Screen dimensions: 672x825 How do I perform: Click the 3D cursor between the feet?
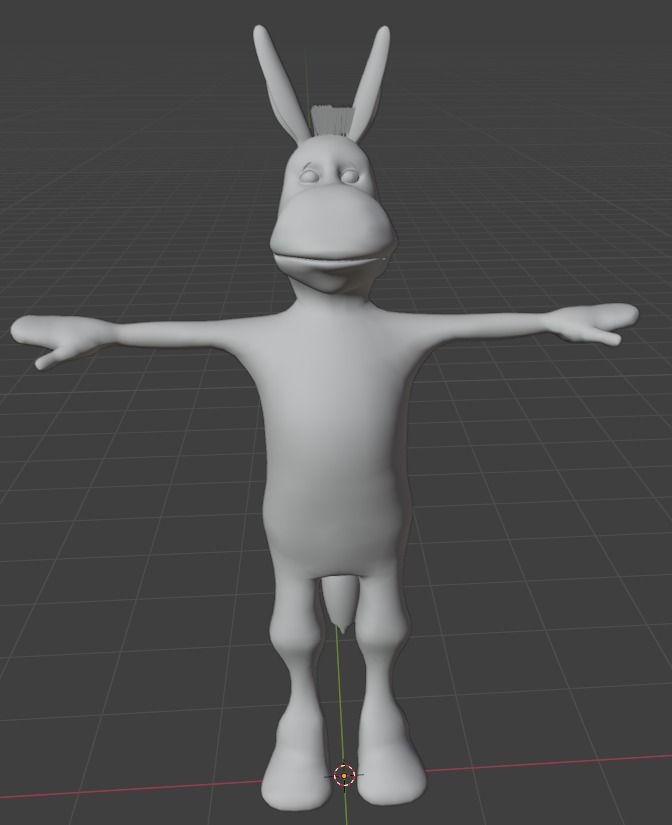(x=345, y=776)
